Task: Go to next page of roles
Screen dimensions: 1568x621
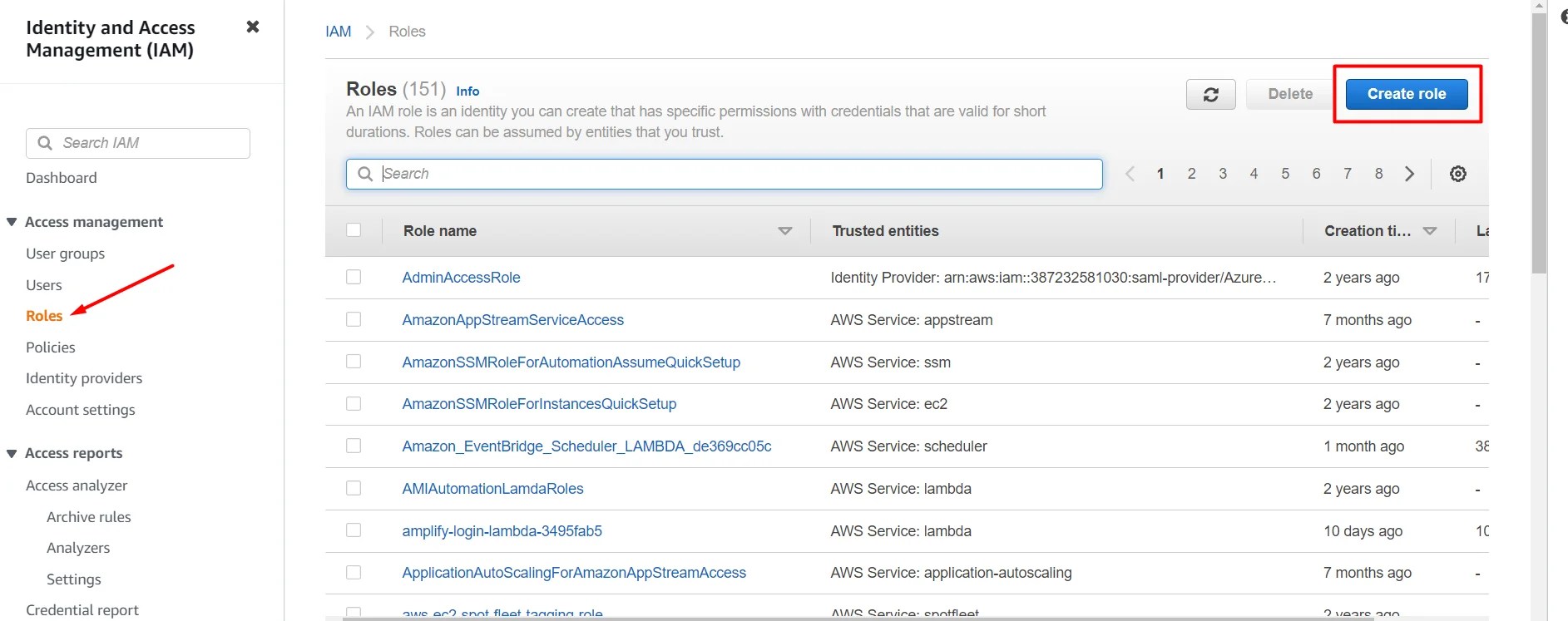Action: click(1409, 174)
